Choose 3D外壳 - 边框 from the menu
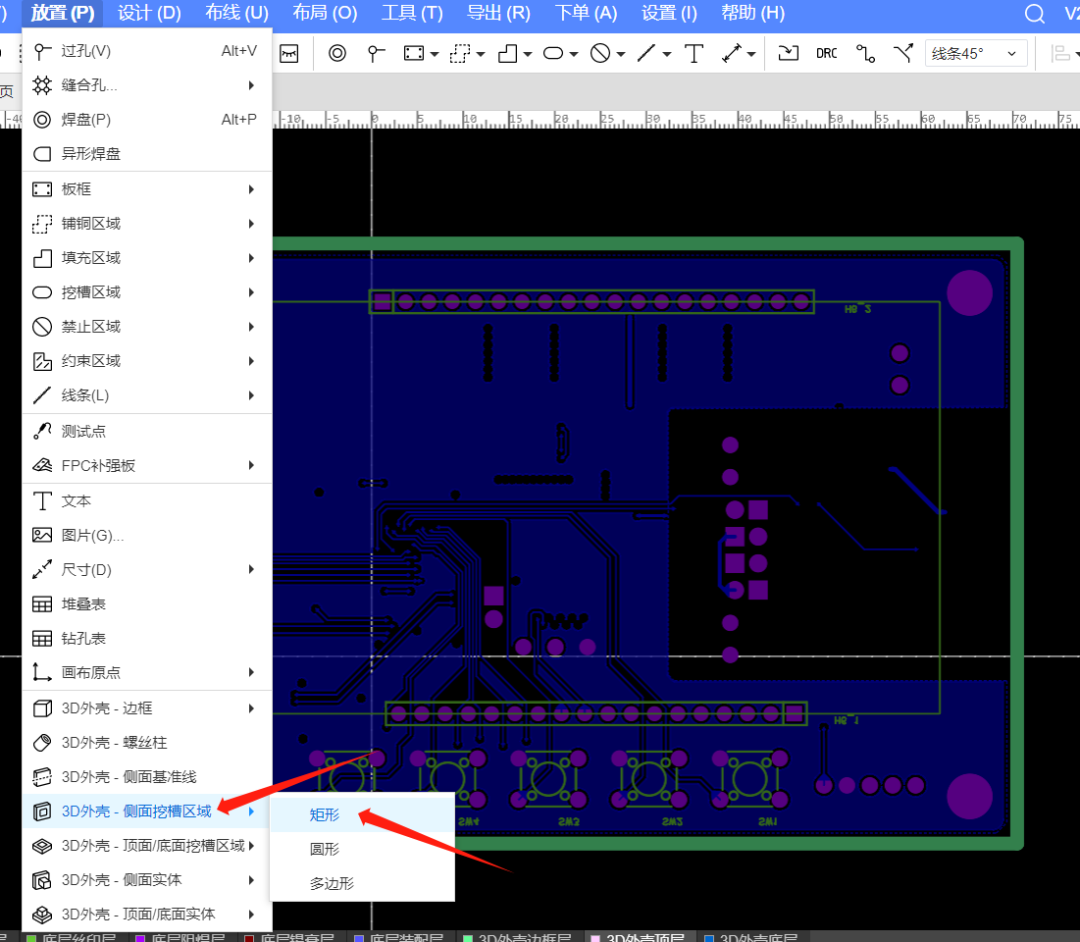The image size is (1080, 942). click(147, 708)
